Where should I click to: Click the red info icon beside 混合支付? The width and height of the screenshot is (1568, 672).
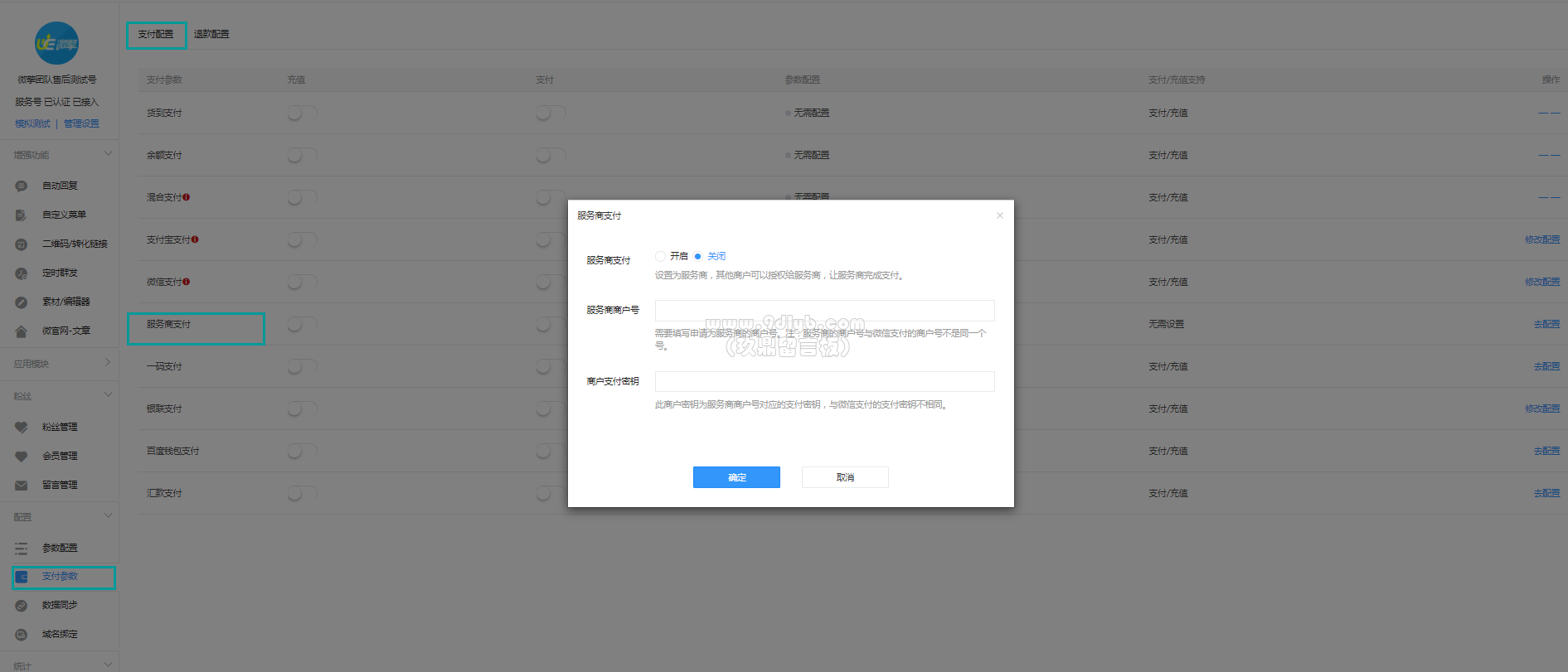click(187, 197)
